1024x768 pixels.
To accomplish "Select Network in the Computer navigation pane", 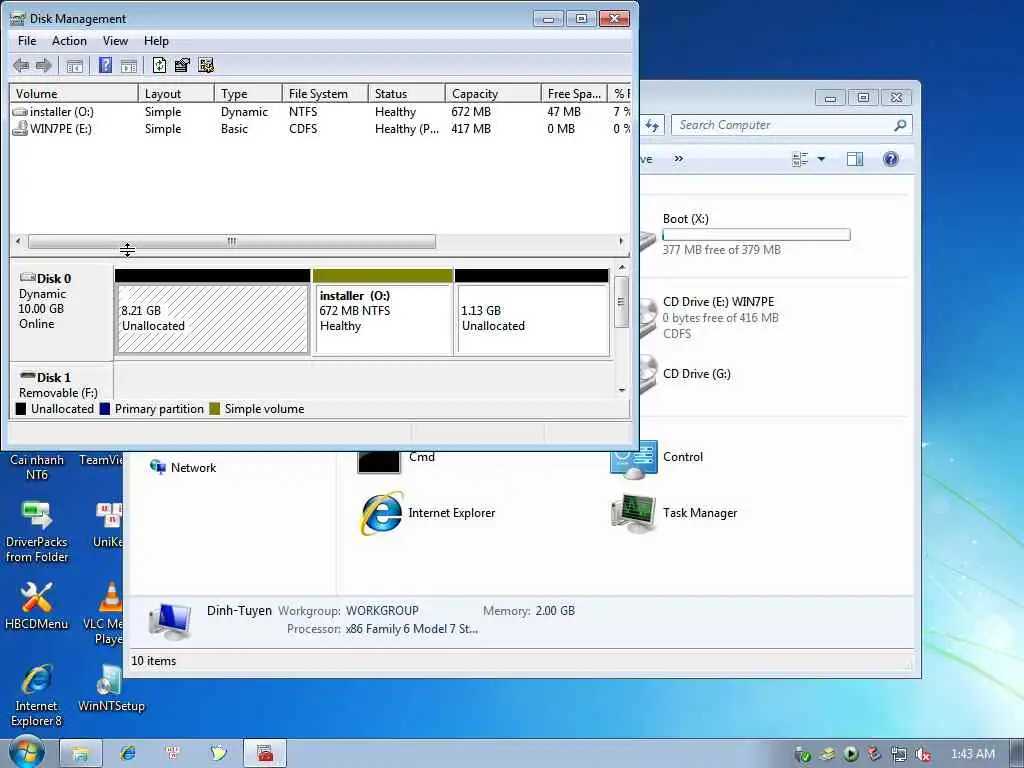I will pyautogui.click(x=184, y=468).
